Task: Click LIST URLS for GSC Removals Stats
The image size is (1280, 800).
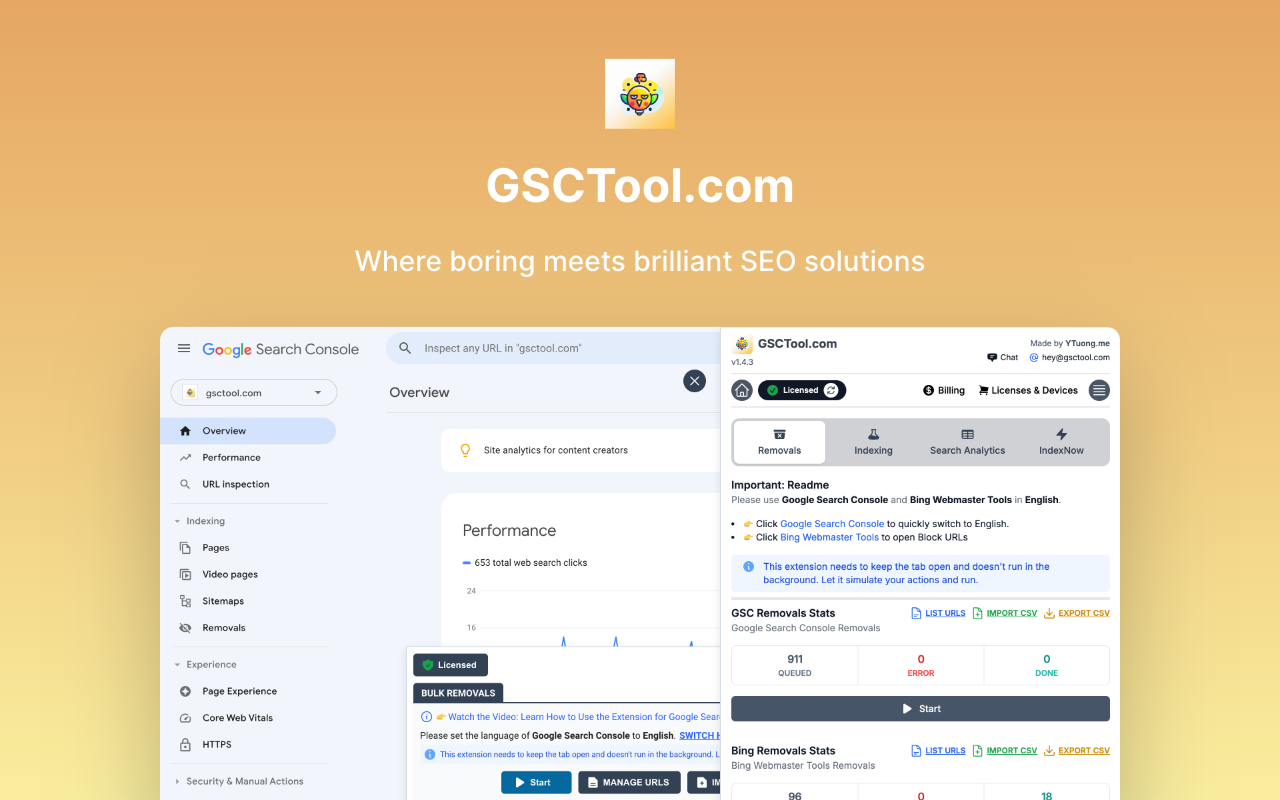Action: [938, 613]
